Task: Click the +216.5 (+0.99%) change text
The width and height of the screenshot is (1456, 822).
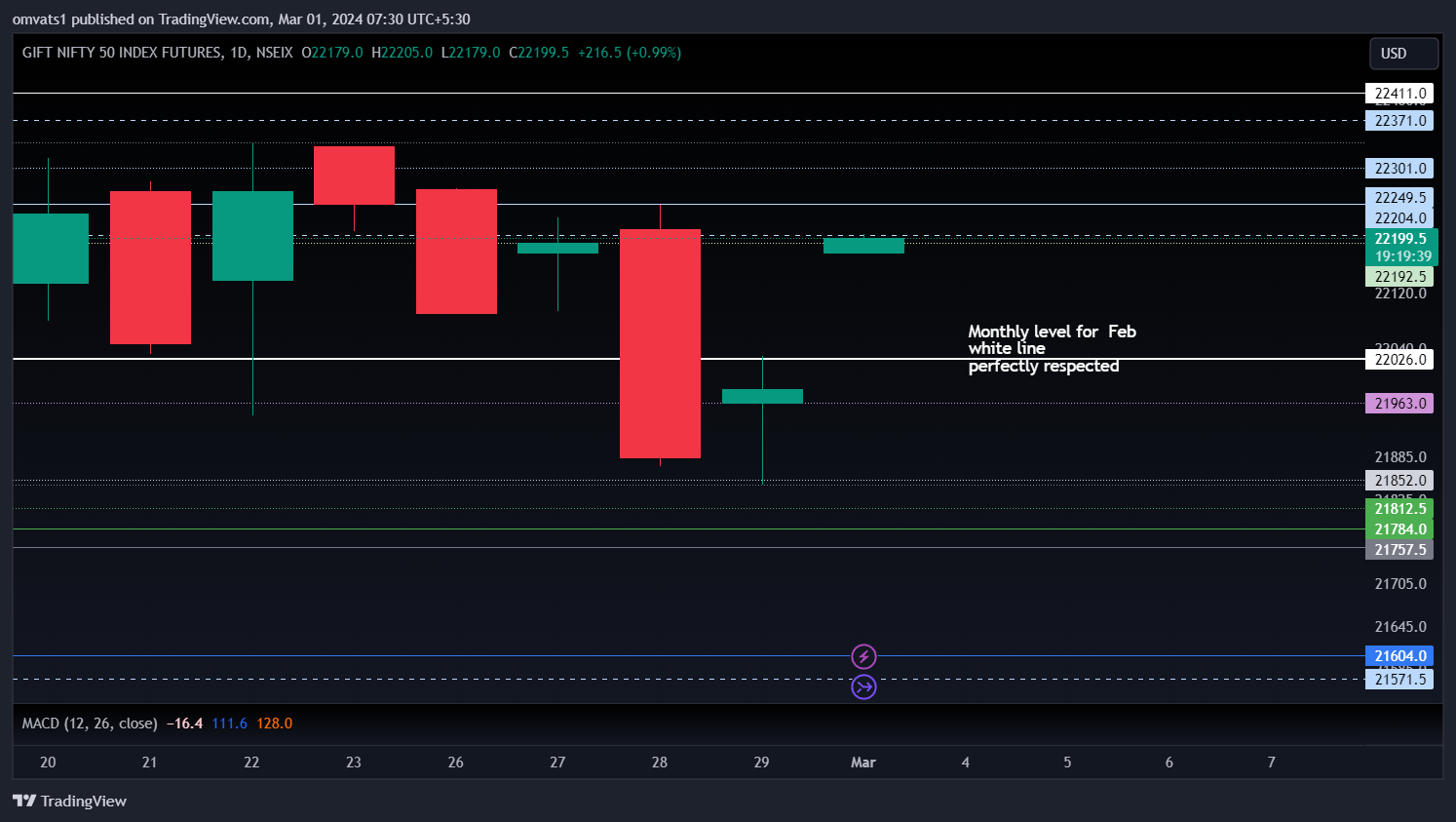Action: click(x=630, y=53)
